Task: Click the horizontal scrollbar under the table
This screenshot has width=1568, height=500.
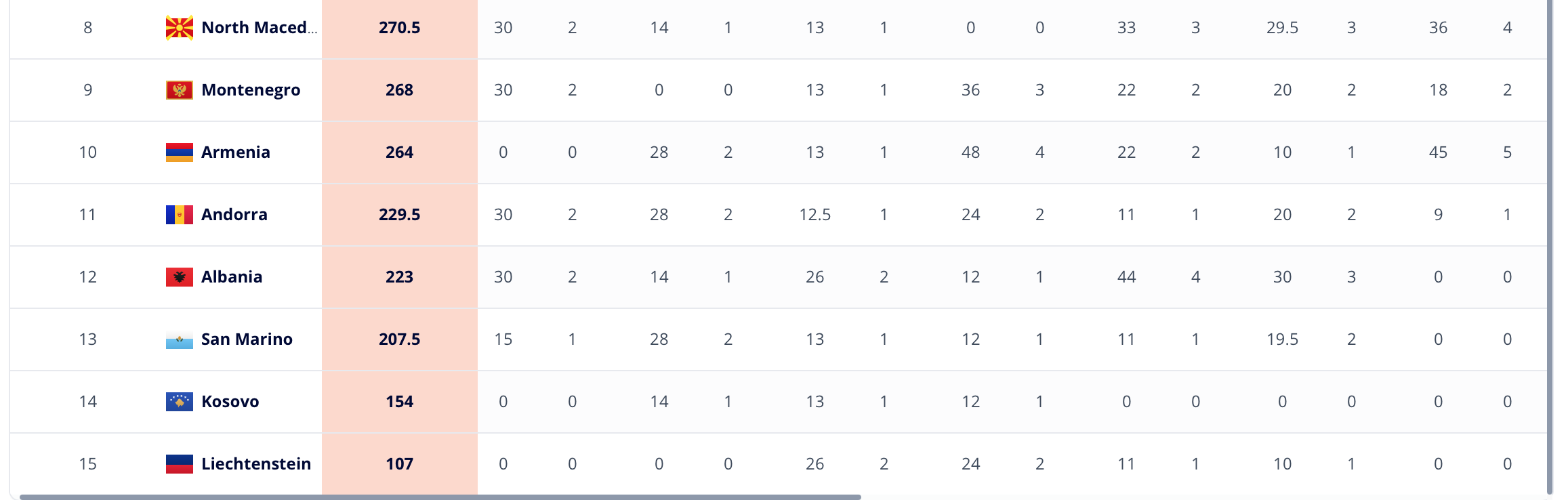Action: [x=440, y=497]
